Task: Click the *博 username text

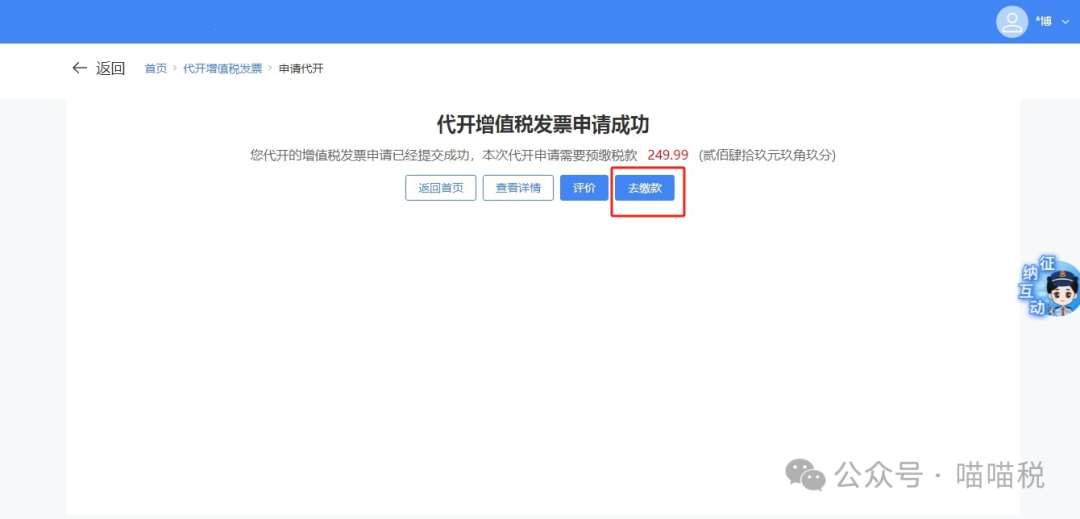Action: (1043, 22)
